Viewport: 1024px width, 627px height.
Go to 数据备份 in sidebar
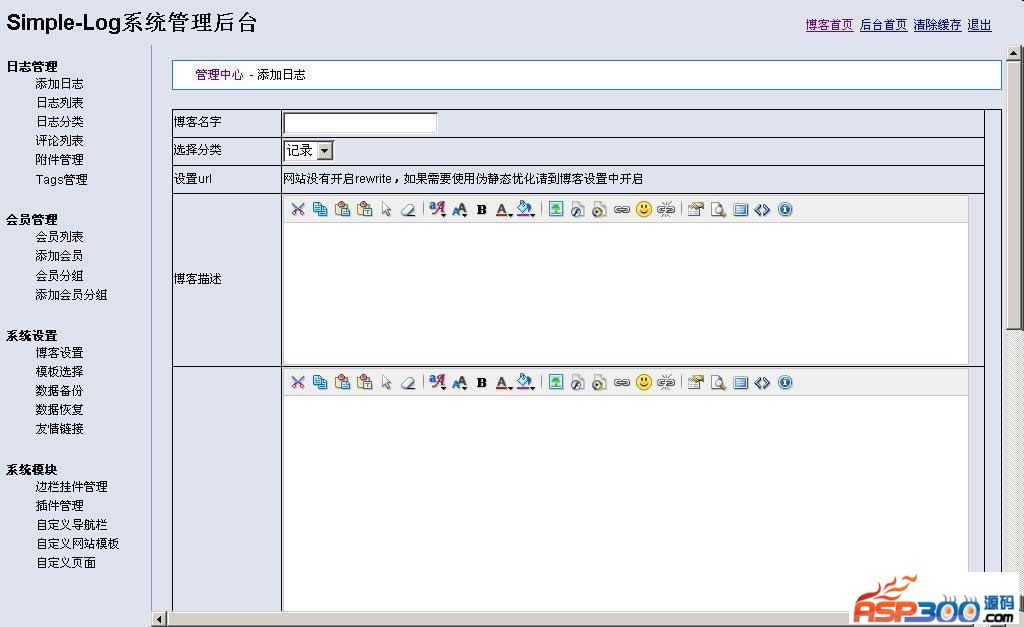click(x=59, y=391)
